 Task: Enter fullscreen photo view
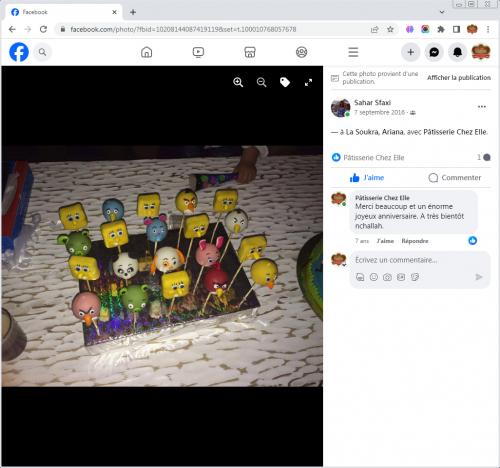pos(308,82)
